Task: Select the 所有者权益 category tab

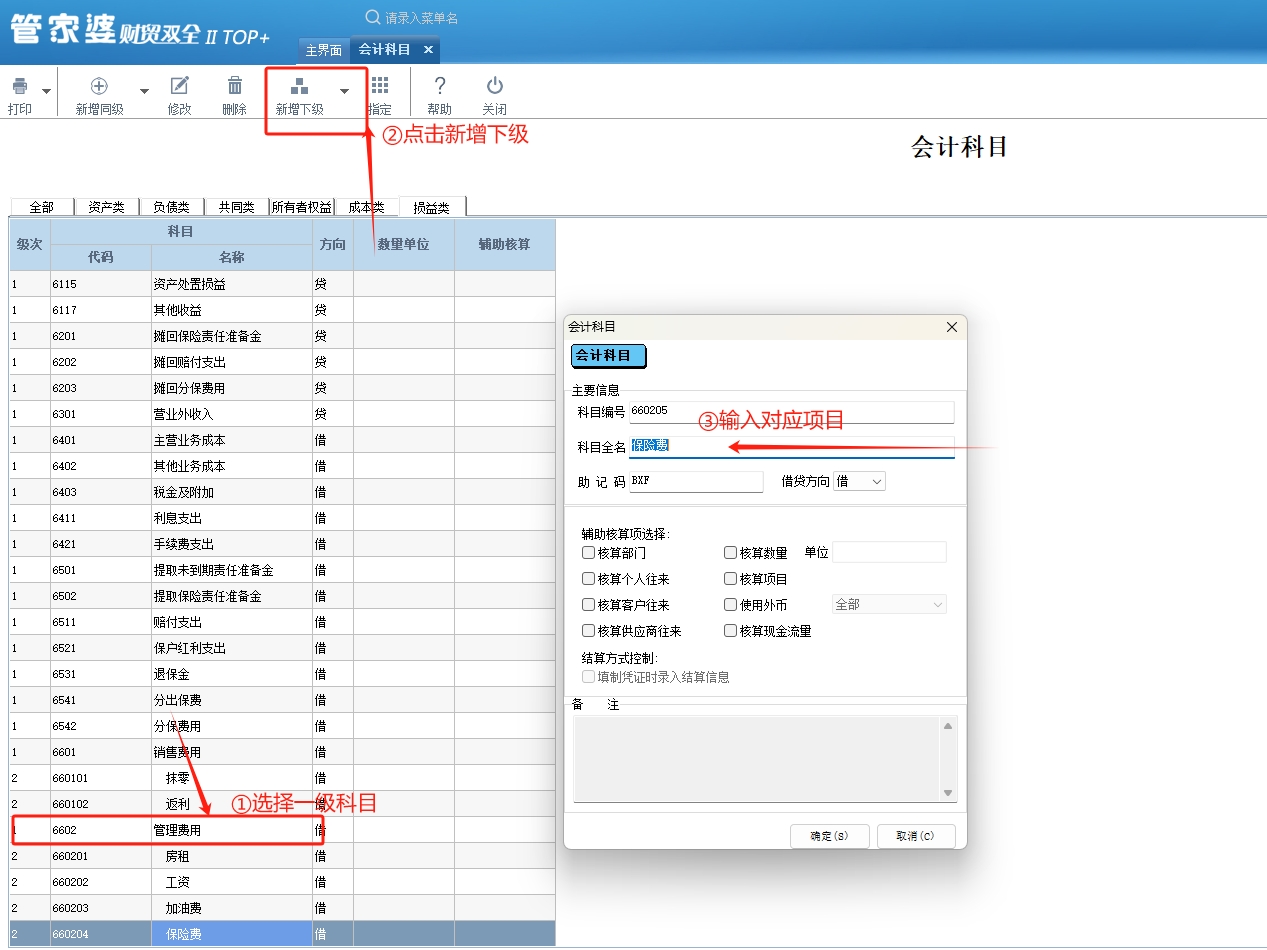Action: pyautogui.click(x=302, y=207)
